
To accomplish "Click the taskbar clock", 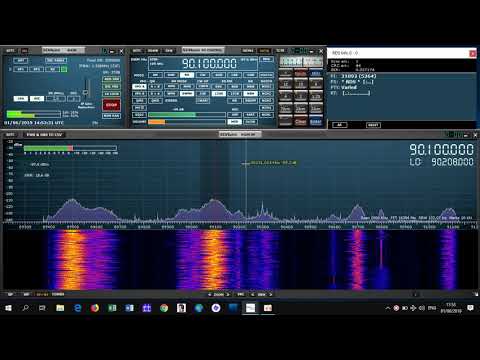I will pyautogui.click(x=451, y=308).
